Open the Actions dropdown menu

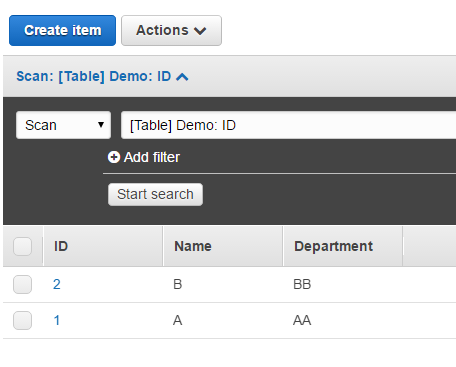(x=171, y=30)
